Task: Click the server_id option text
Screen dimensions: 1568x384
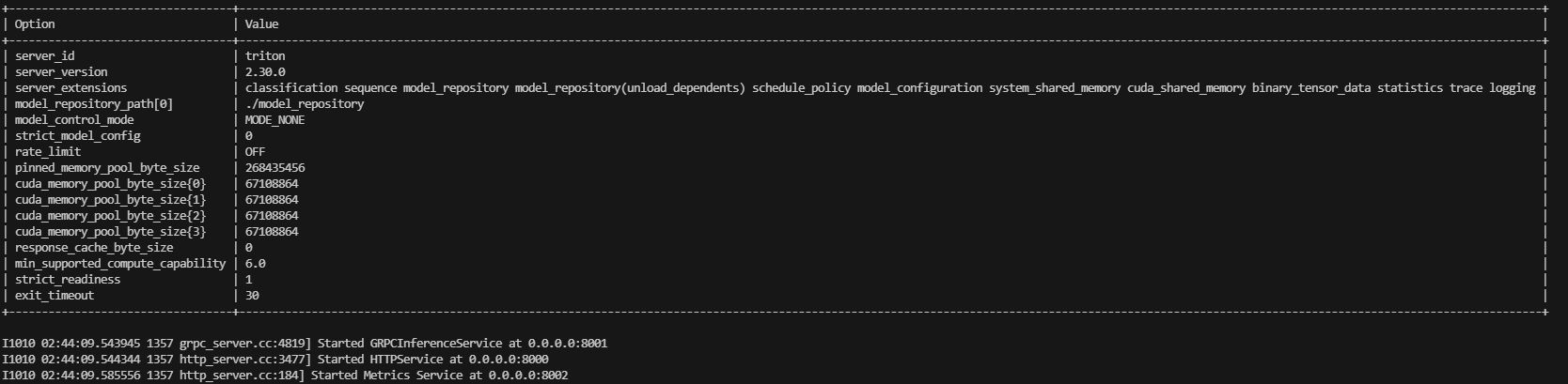Action: [x=44, y=56]
